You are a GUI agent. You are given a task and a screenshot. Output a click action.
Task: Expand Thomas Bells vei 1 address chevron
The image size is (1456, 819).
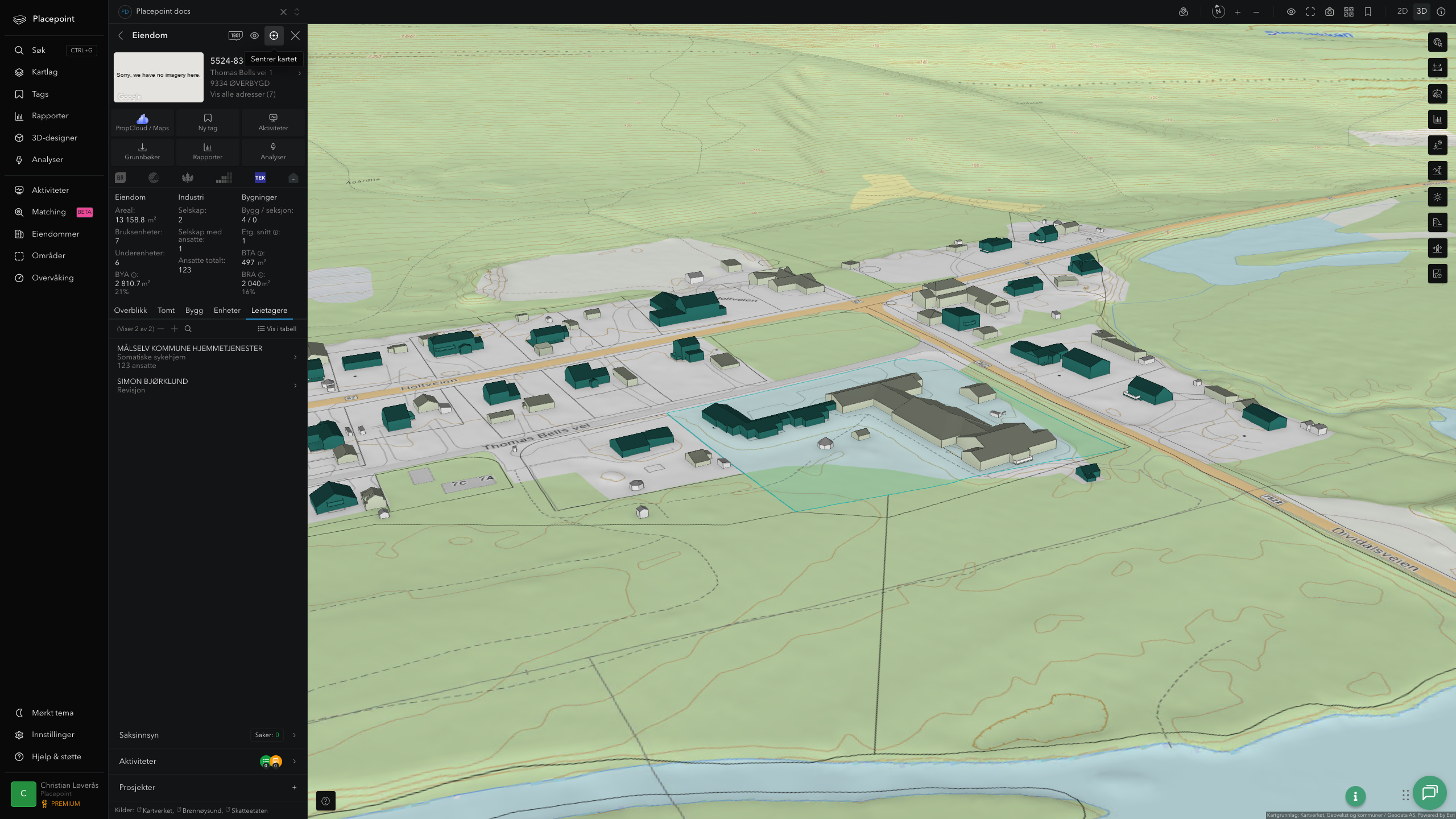click(x=300, y=73)
